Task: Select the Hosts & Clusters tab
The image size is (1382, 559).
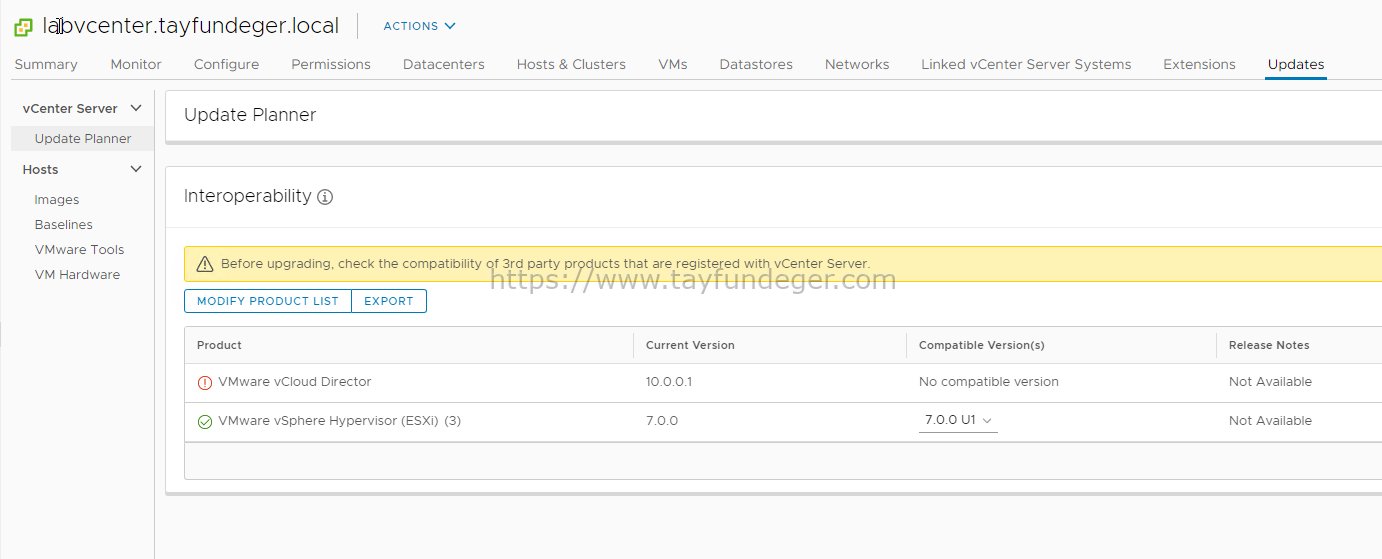Action: [571, 64]
